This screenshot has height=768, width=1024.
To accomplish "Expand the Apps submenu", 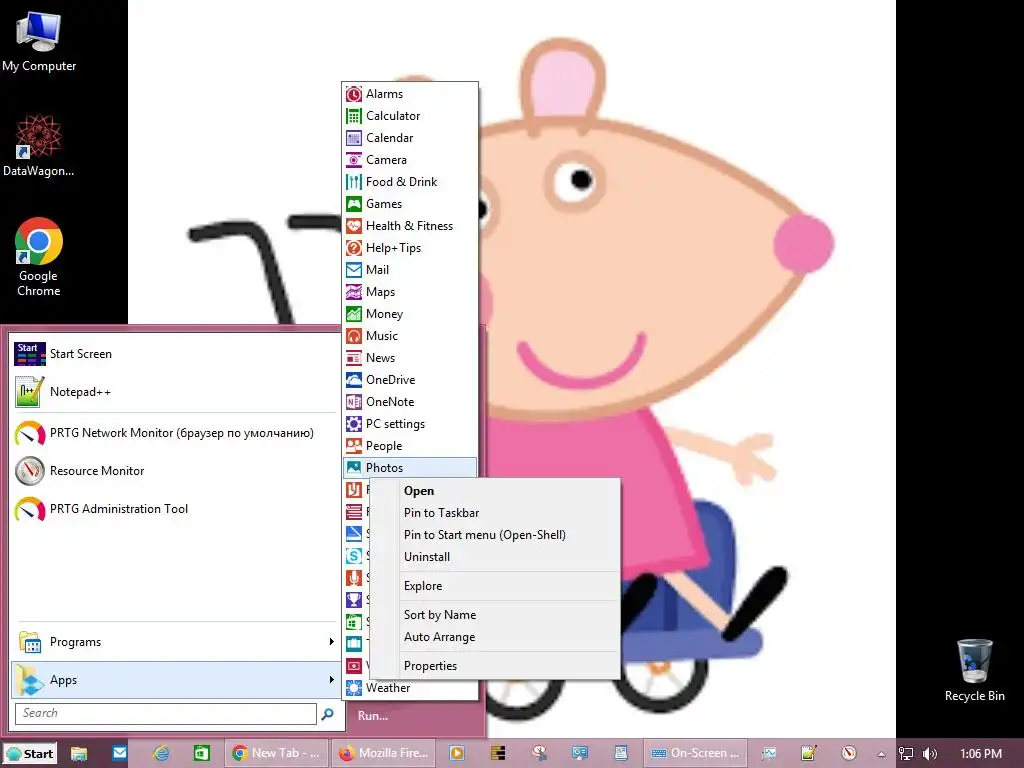I will pos(174,680).
